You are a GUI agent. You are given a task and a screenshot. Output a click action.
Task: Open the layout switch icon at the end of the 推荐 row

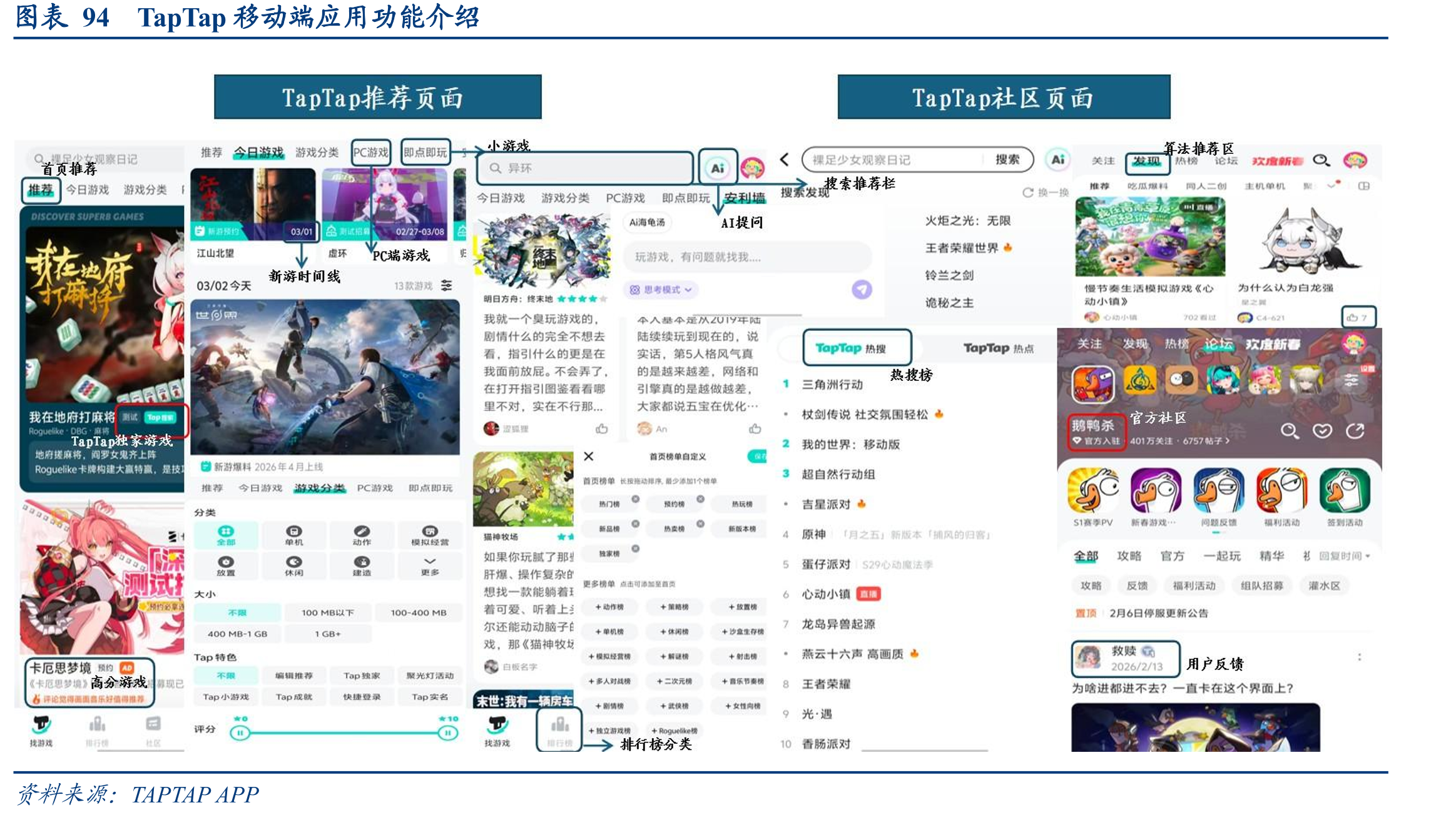[1364, 186]
